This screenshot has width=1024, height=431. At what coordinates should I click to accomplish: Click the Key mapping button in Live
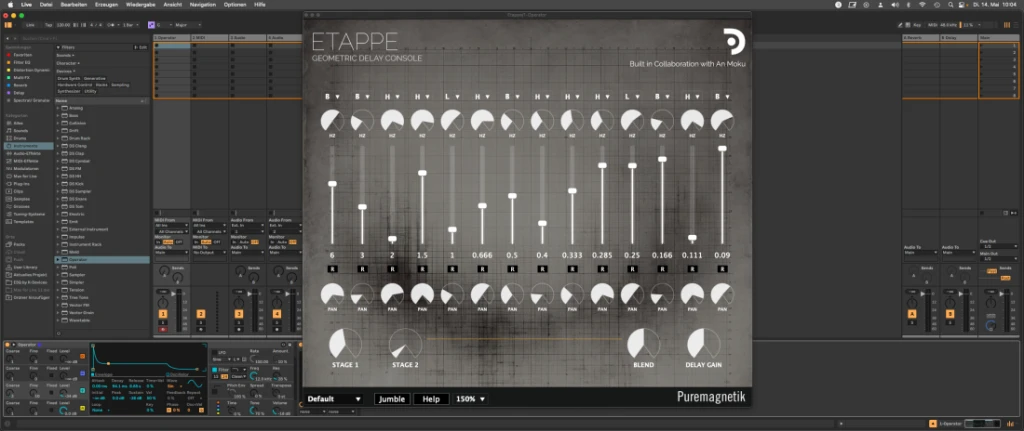coord(917,25)
